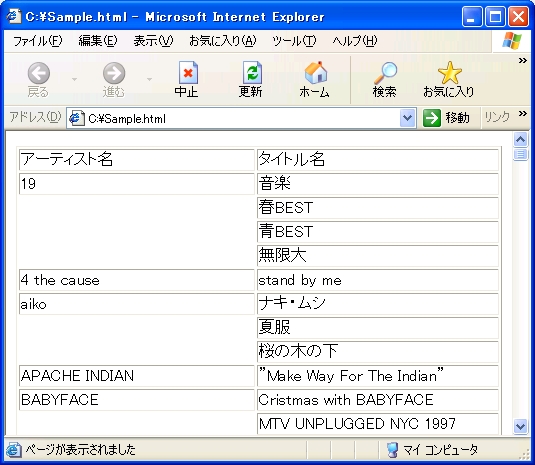Viewport: 535px width, 465px height.
Task: Refresh page with the 更新 icon
Action: pyautogui.click(x=252, y=72)
